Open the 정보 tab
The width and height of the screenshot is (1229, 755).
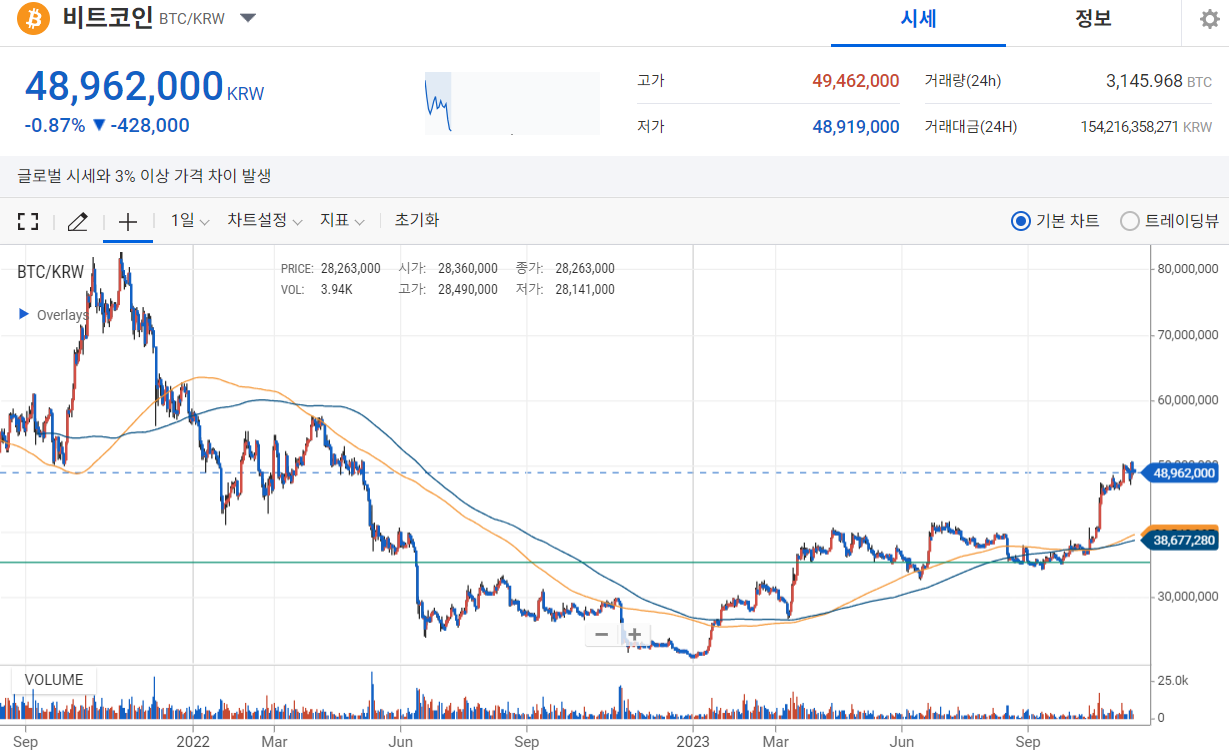click(x=1093, y=19)
